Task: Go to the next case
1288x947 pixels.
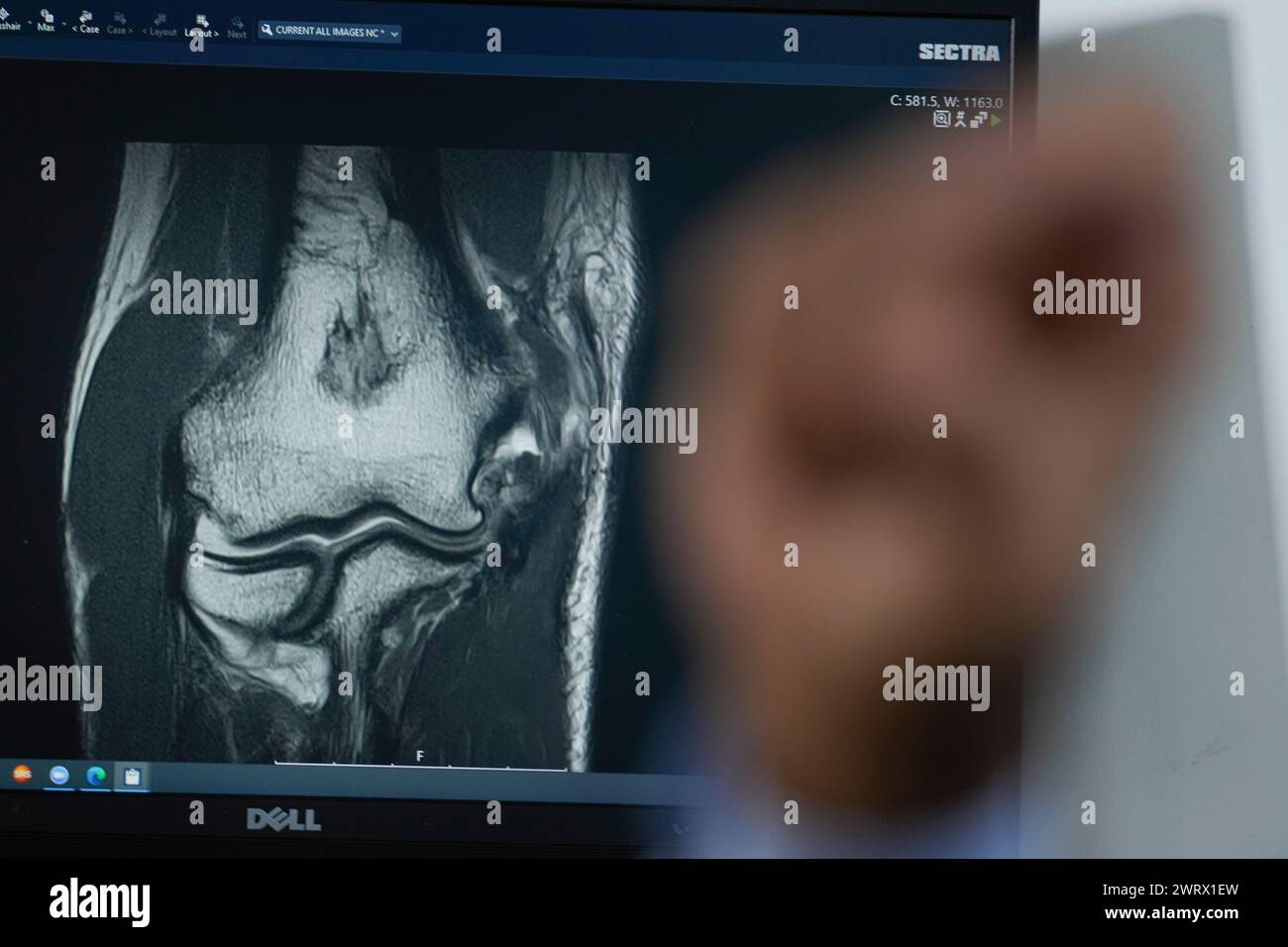Action: click(118, 24)
